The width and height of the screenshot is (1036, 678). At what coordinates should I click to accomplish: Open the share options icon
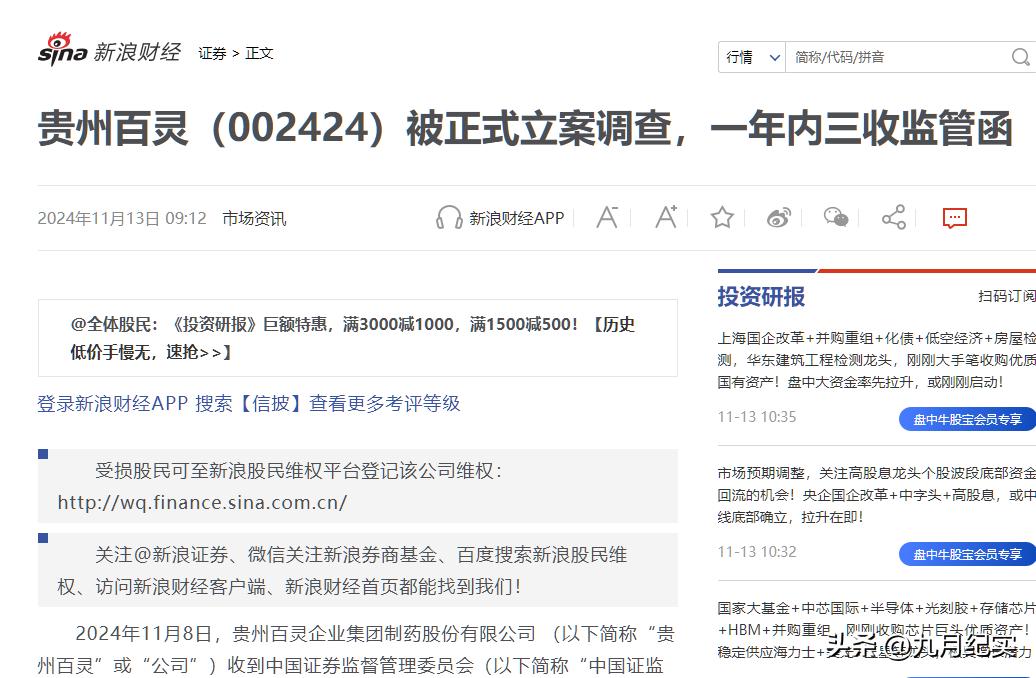pos(894,217)
